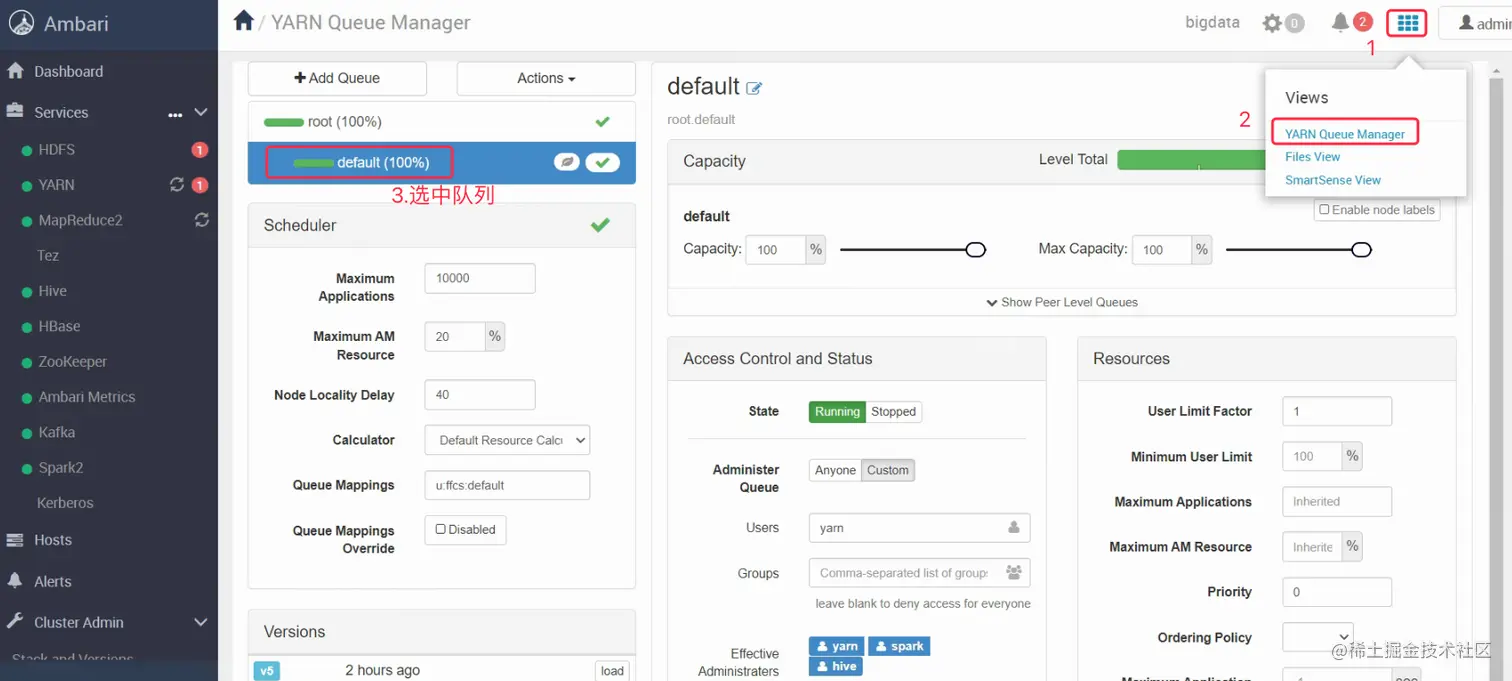Screen dimensions: 1512x681
Task: Select the default (100%) queue
Action: (x=442, y=162)
